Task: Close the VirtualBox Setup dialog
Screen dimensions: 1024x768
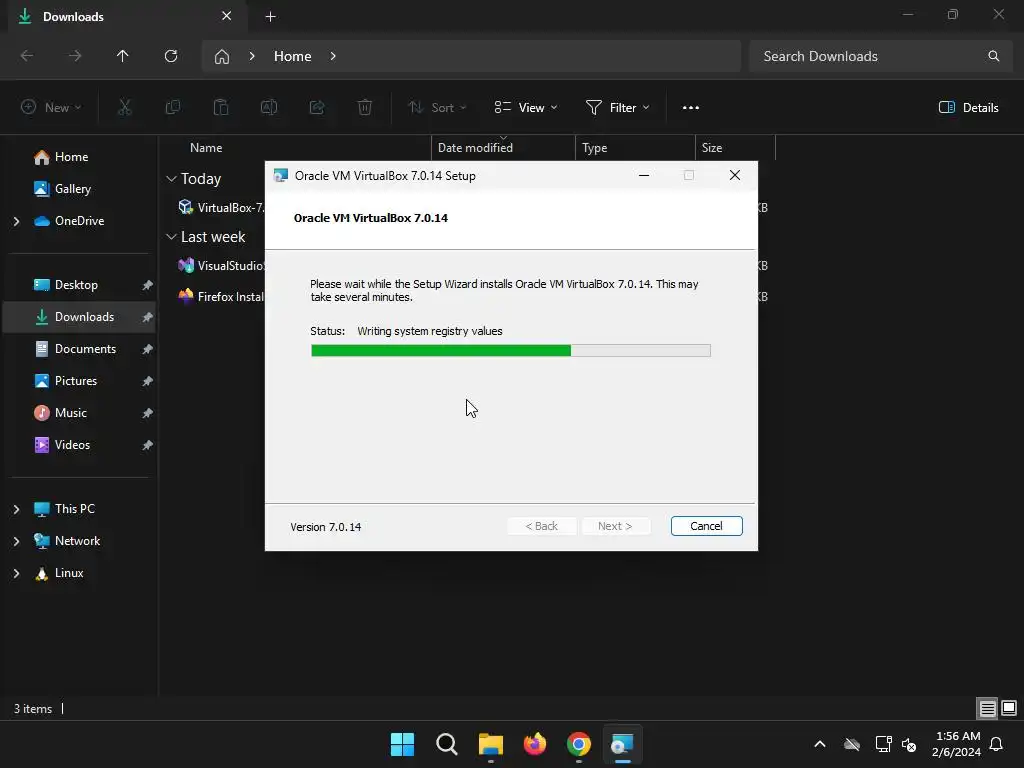Action: pos(735,175)
